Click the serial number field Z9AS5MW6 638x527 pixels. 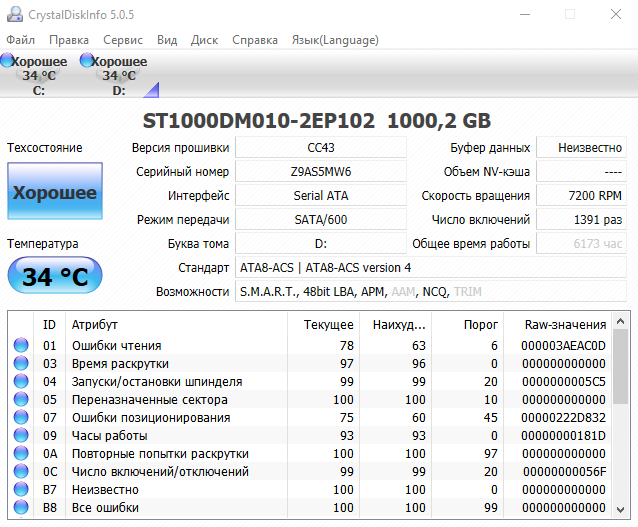[321, 171]
